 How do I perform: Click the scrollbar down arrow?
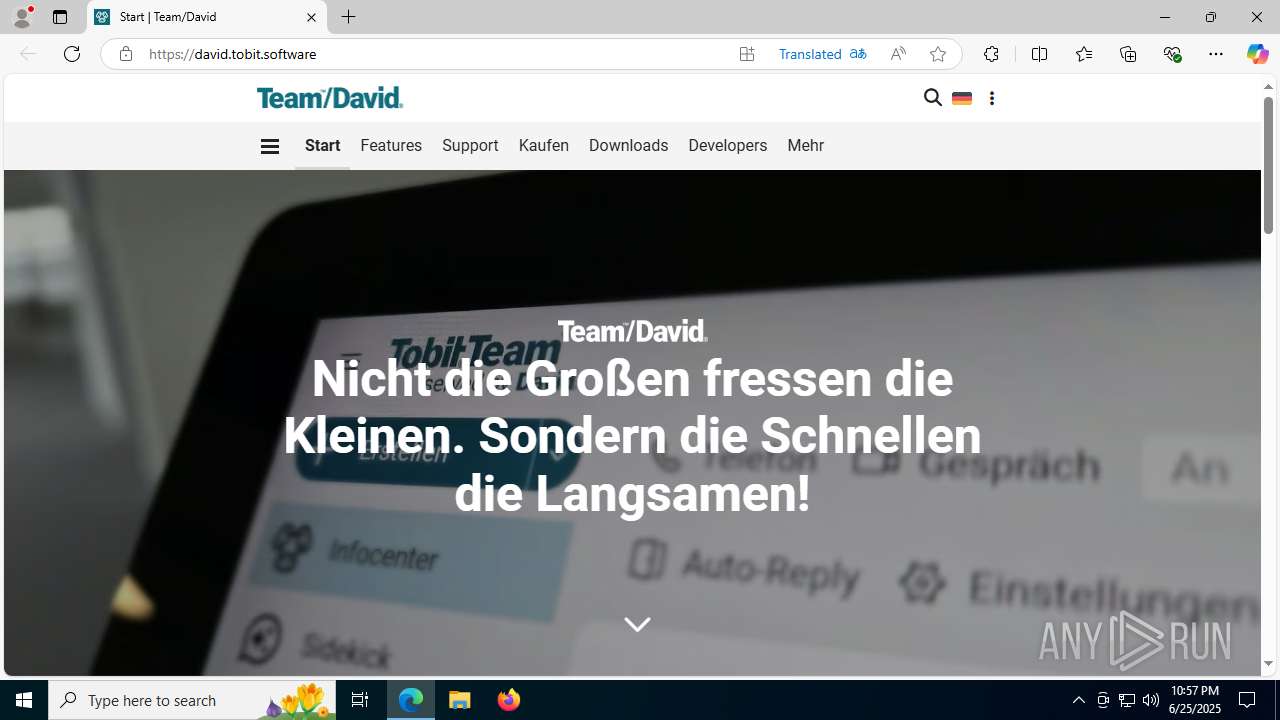coord(1268,664)
